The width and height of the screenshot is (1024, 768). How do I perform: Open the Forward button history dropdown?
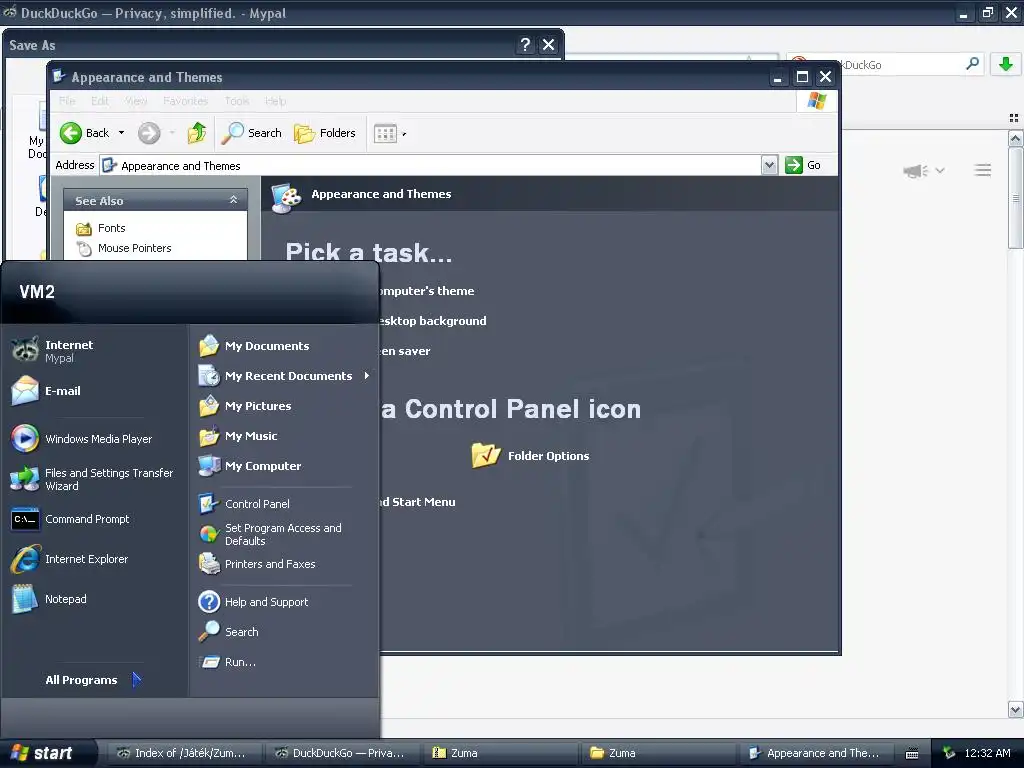[x=172, y=133]
